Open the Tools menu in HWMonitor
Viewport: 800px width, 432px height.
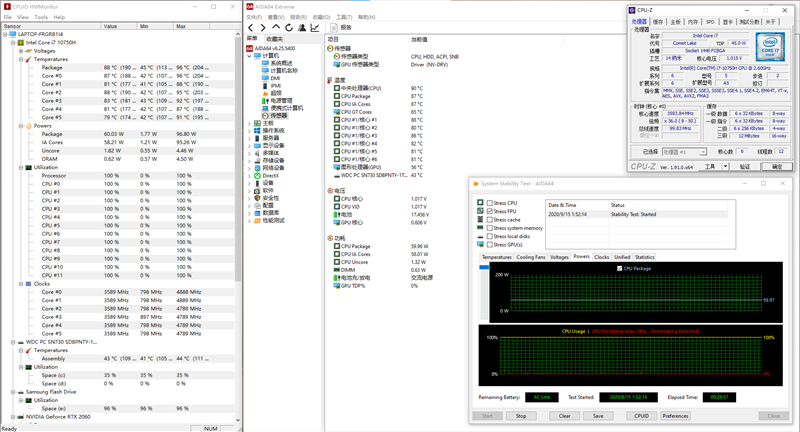pos(41,17)
